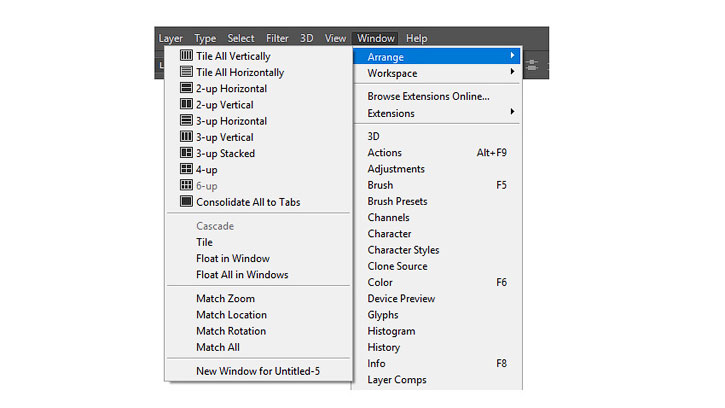Open the Help menu
This screenshot has width=725, height=408.
[x=416, y=38]
